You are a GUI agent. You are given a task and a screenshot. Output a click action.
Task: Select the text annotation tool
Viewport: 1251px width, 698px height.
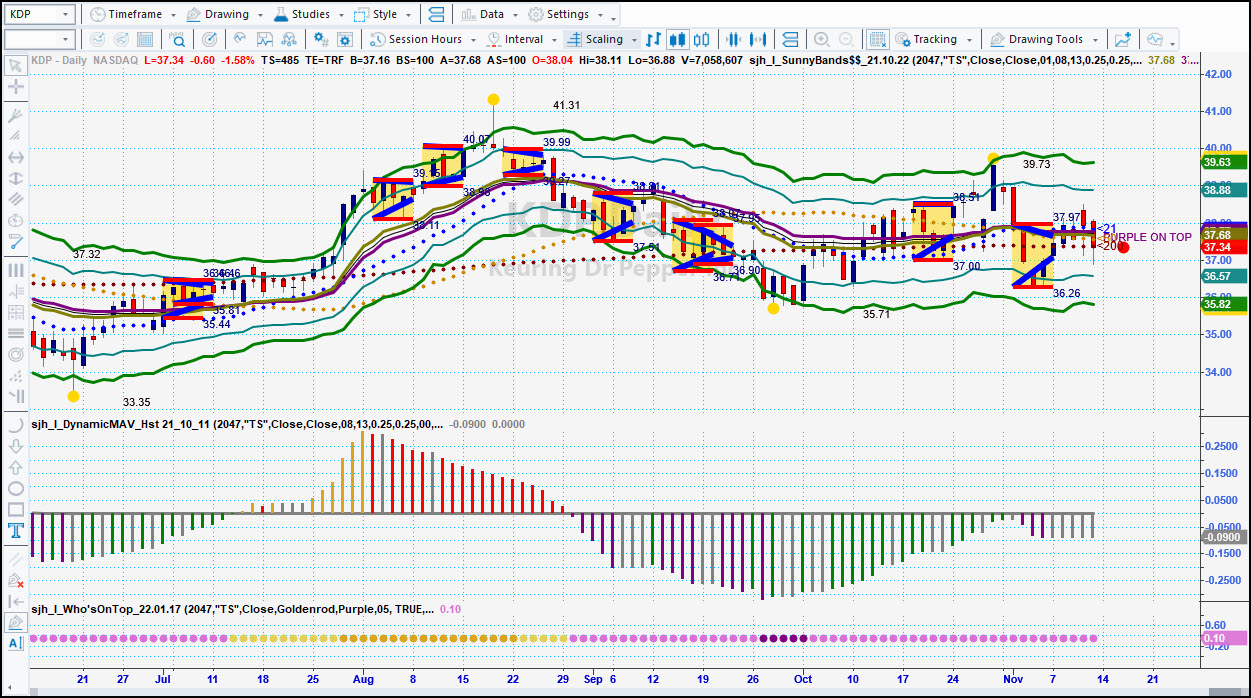[x=16, y=531]
